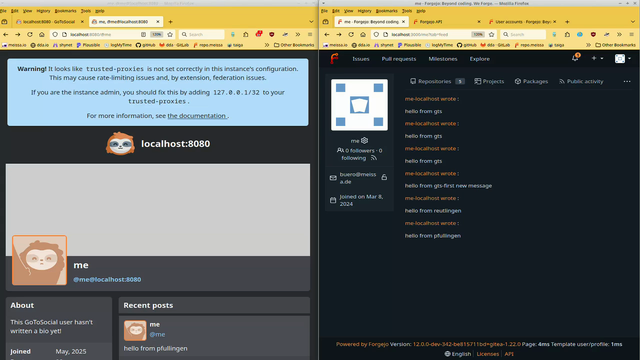Open View menu in right Firefox menu bar
The height and width of the screenshot is (360, 640).
(348, 11)
